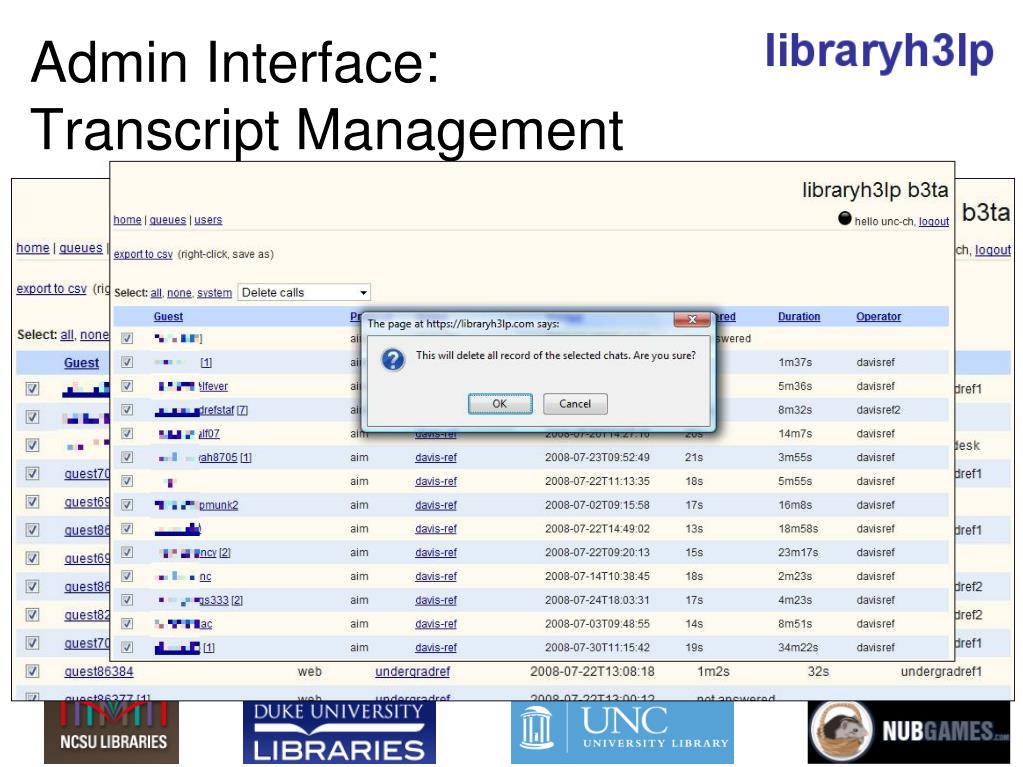Click the libraryh3lp title logo text
The height and width of the screenshot is (767, 1023).
tap(879, 51)
